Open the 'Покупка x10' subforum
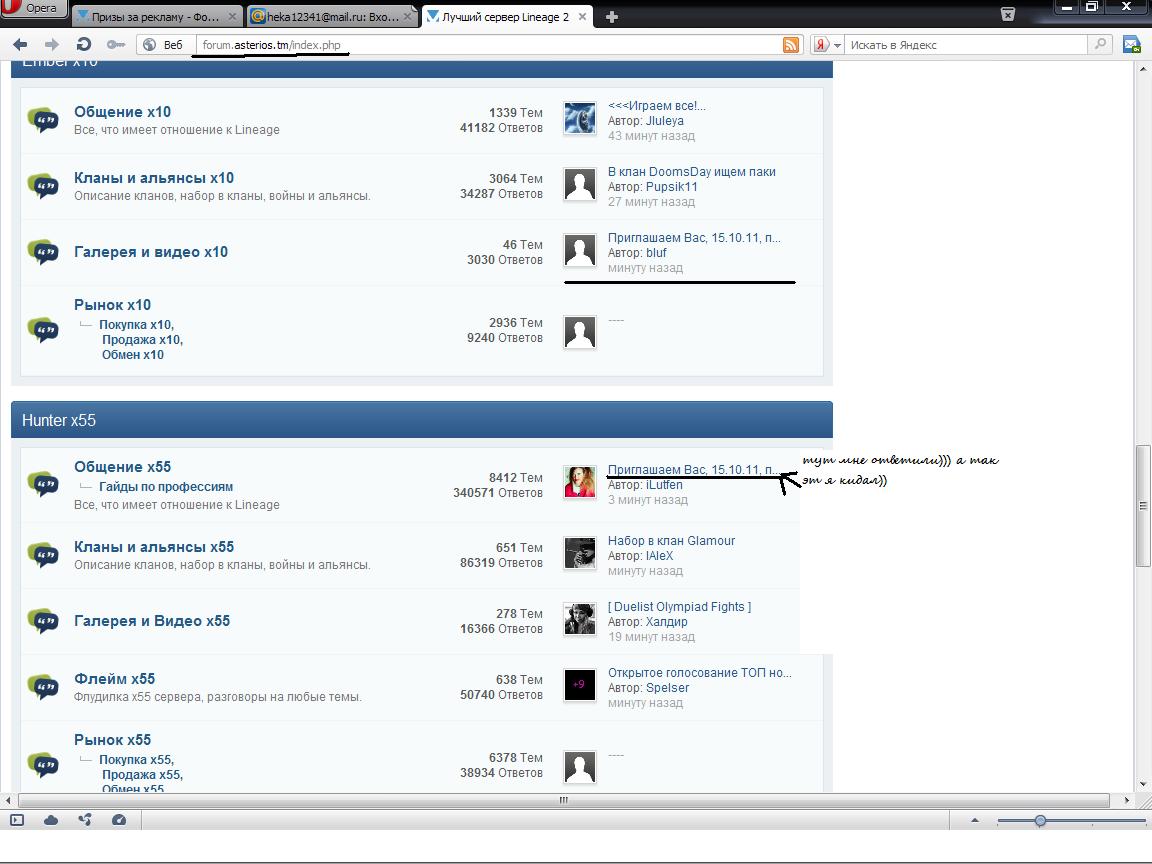Viewport: 1152px width, 864px height. point(136,325)
